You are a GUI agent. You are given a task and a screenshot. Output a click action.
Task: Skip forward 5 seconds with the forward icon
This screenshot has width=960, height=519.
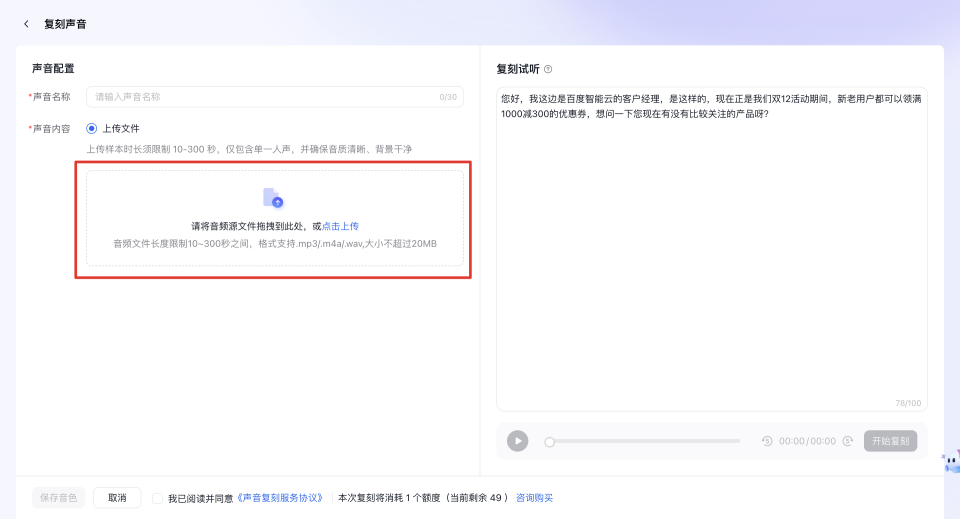click(847, 441)
